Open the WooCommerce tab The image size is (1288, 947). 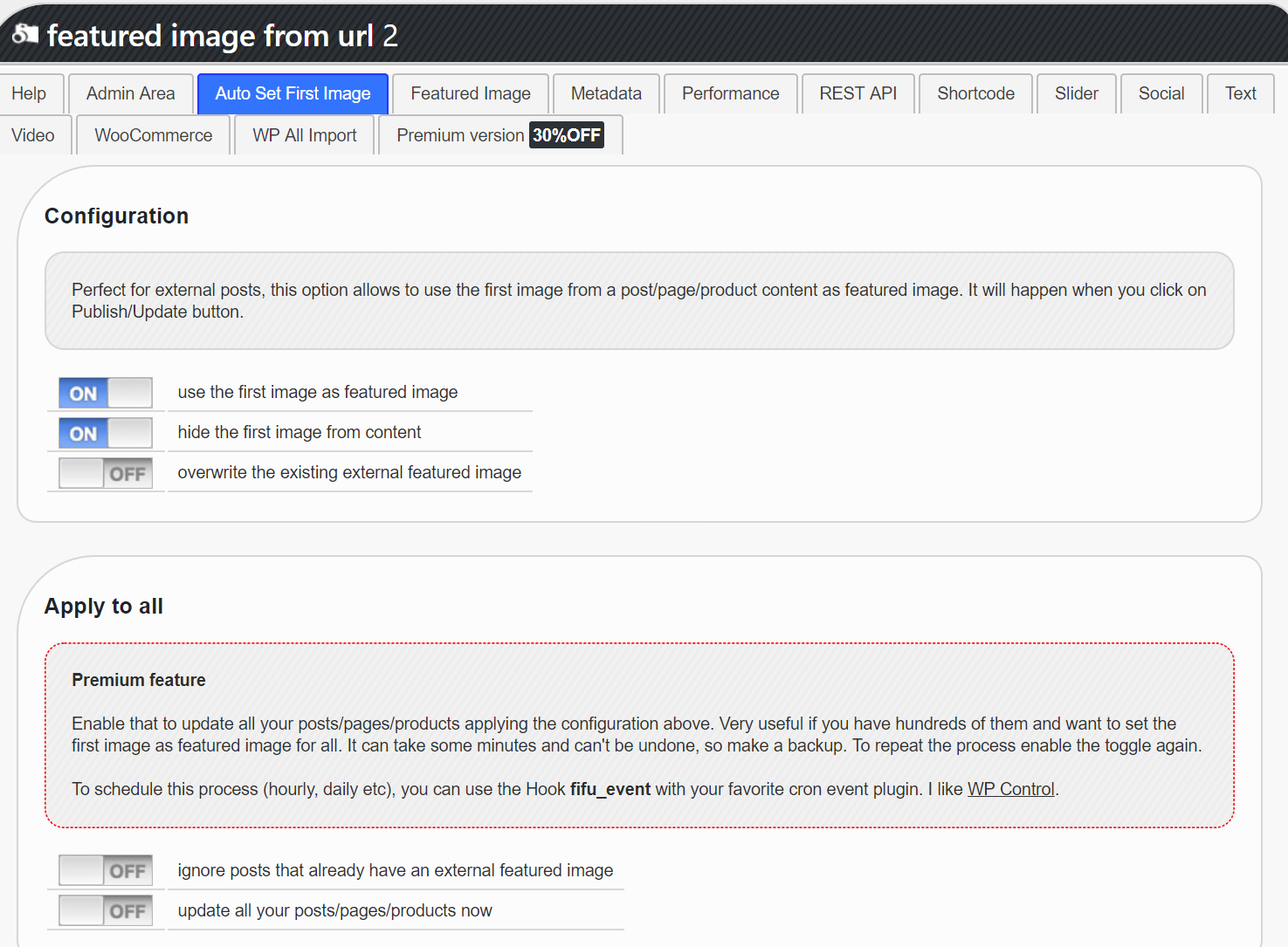pyautogui.click(x=154, y=135)
